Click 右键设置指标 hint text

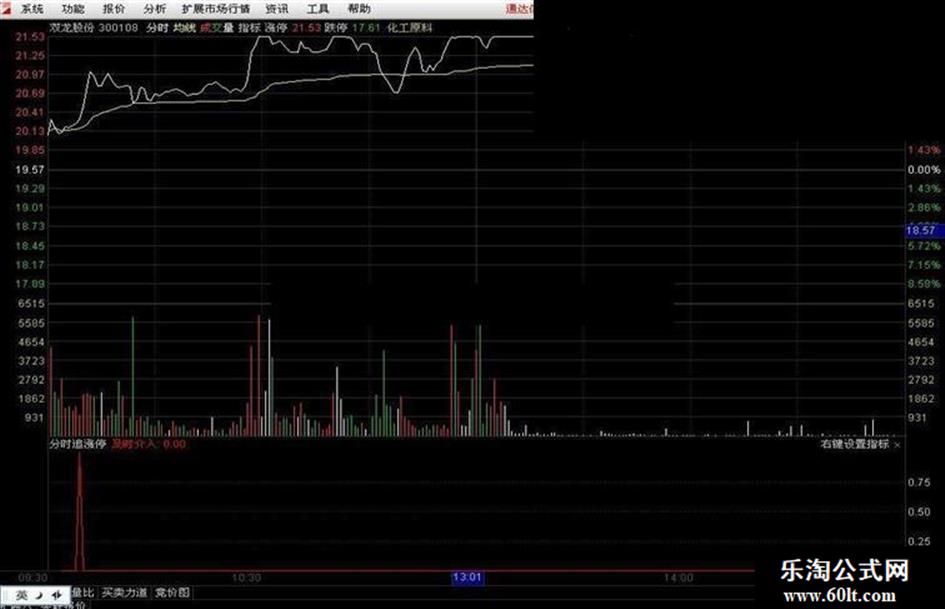(x=855, y=444)
